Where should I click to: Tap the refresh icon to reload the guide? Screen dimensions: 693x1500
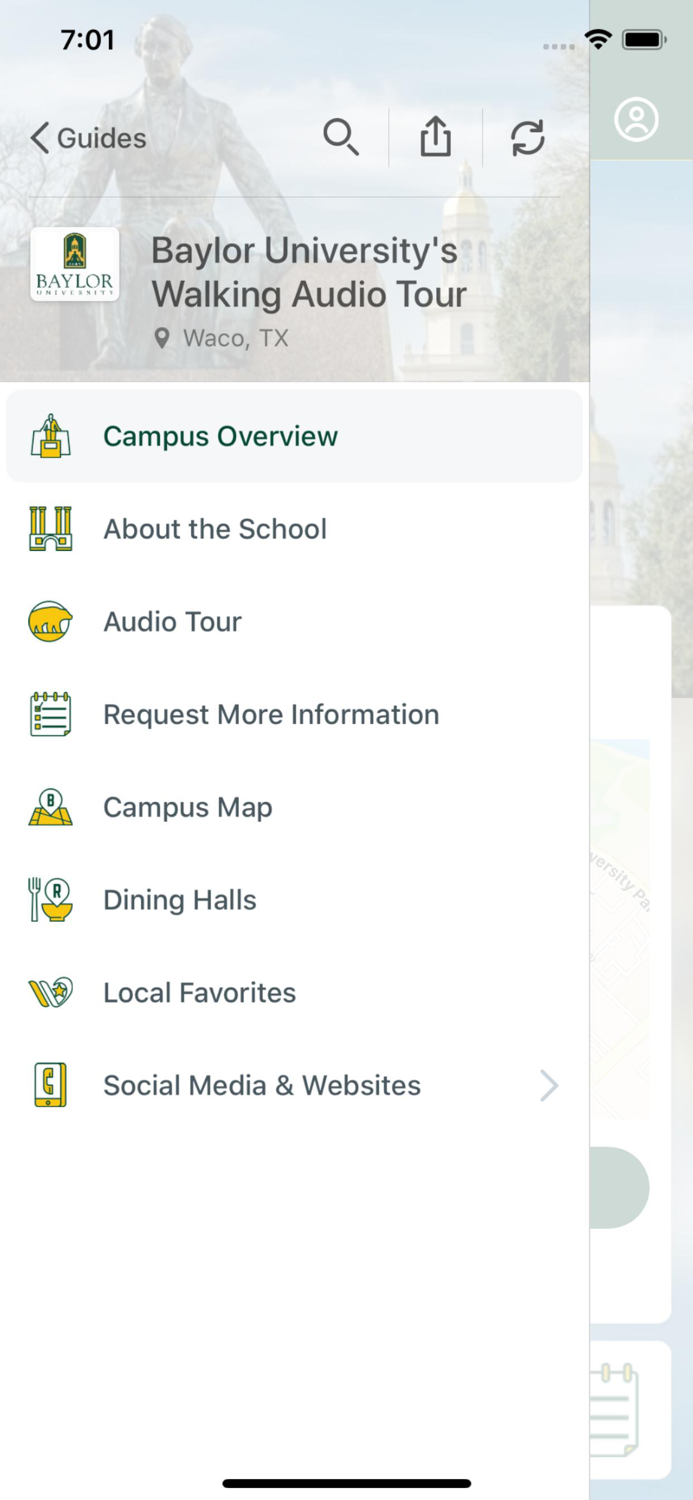(x=528, y=137)
